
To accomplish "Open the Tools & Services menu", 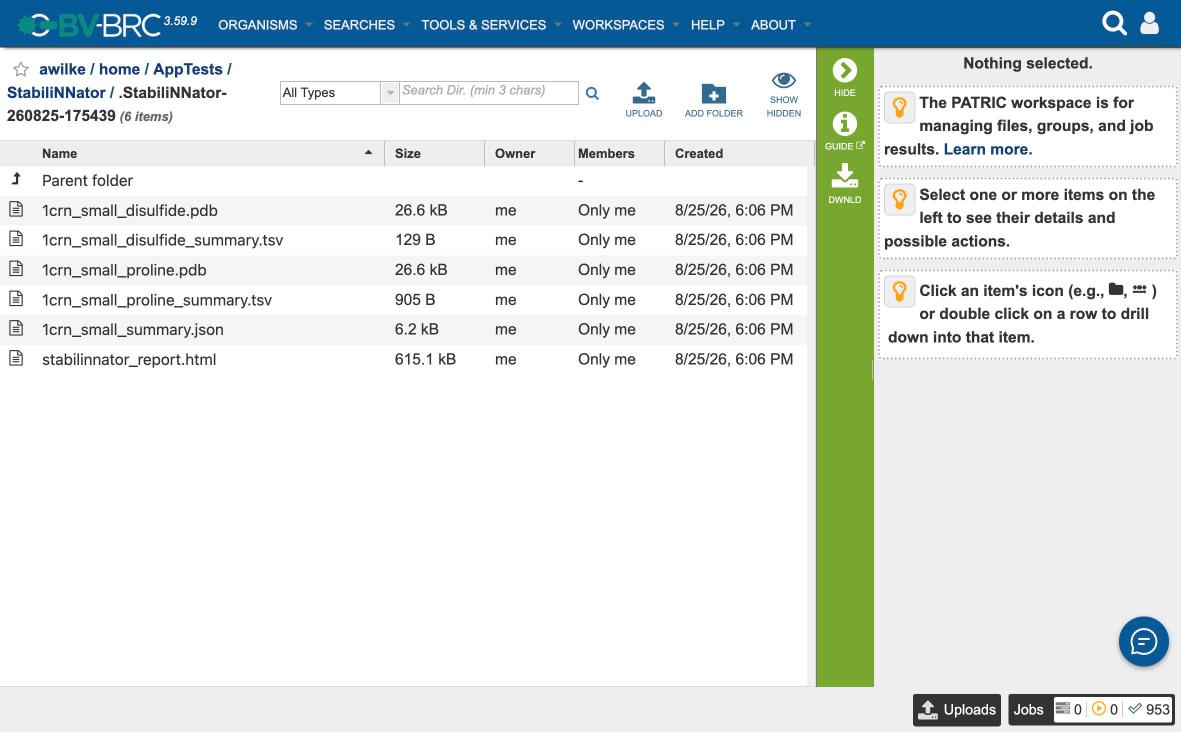I will [484, 25].
